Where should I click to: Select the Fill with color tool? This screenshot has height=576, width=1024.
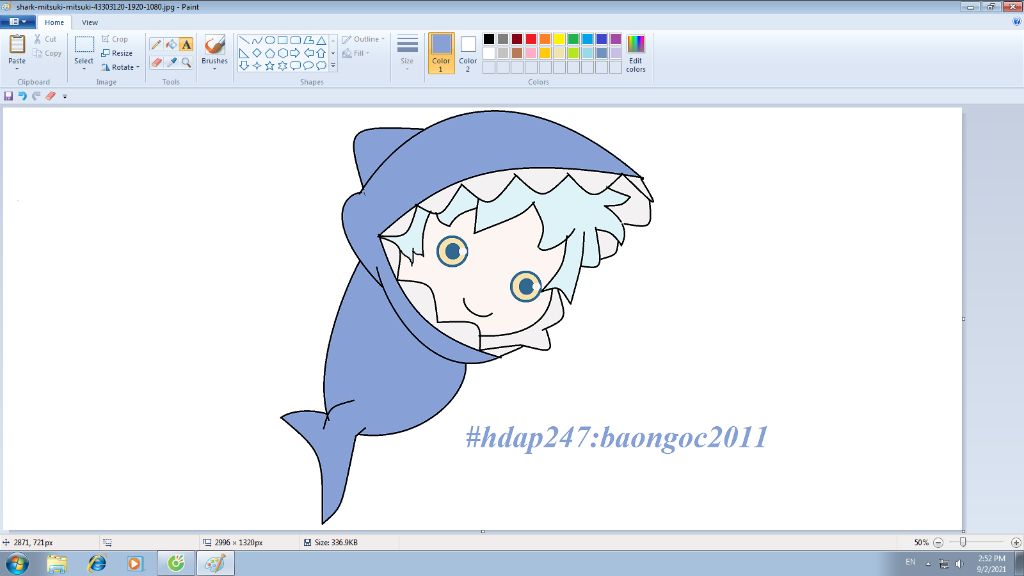pos(170,44)
